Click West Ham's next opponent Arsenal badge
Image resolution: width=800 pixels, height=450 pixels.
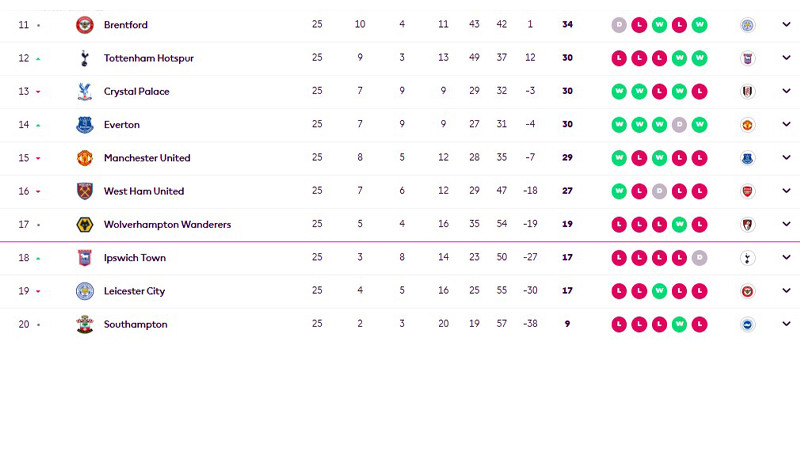coord(747,191)
